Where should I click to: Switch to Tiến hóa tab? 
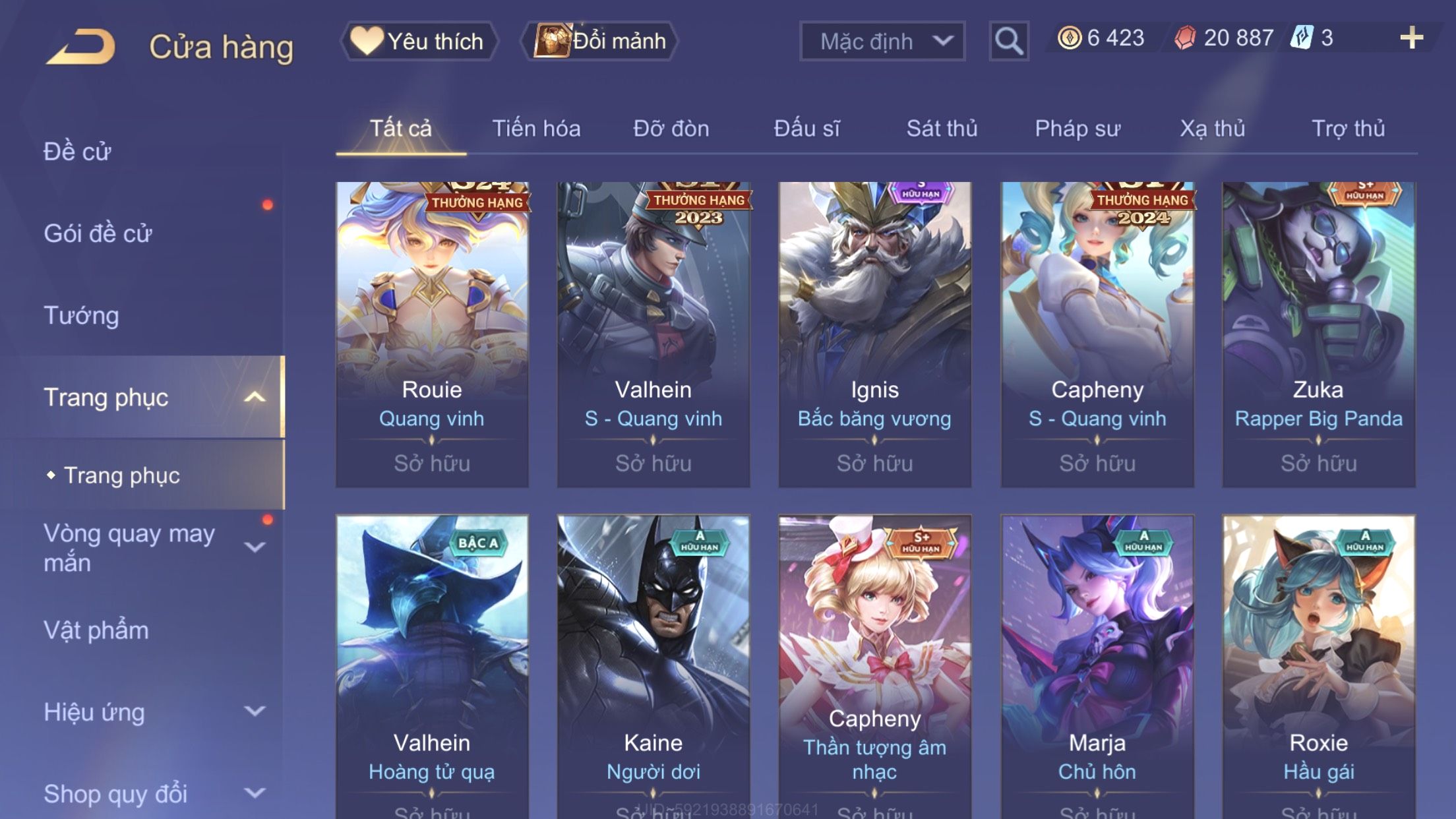pos(536,128)
